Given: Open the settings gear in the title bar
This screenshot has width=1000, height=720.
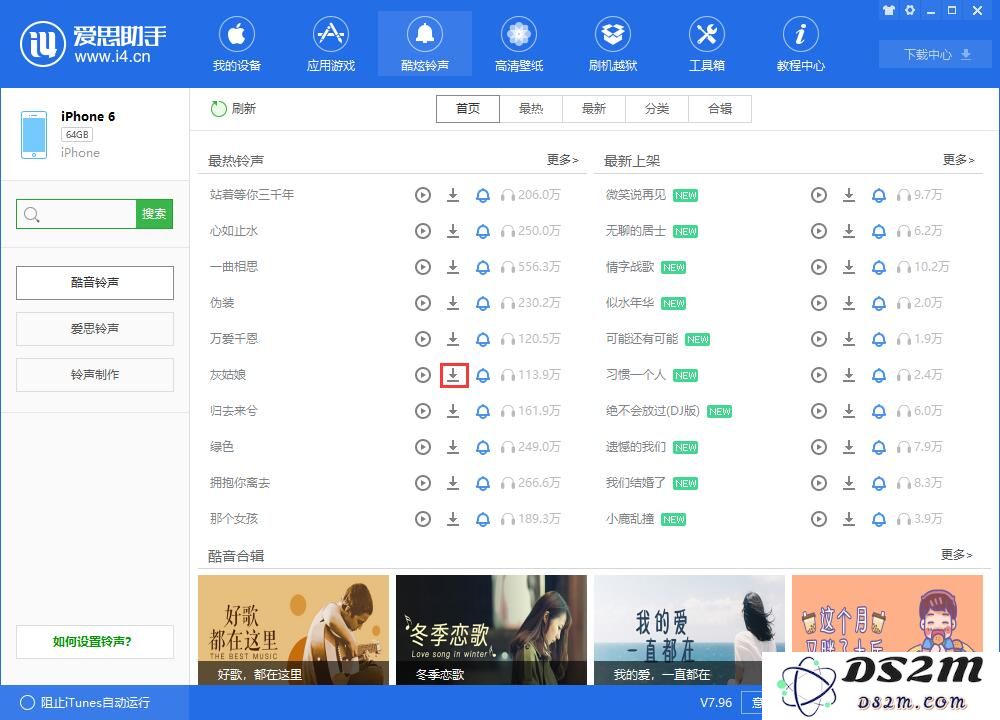Looking at the screenshot, I should pos(910,10).
